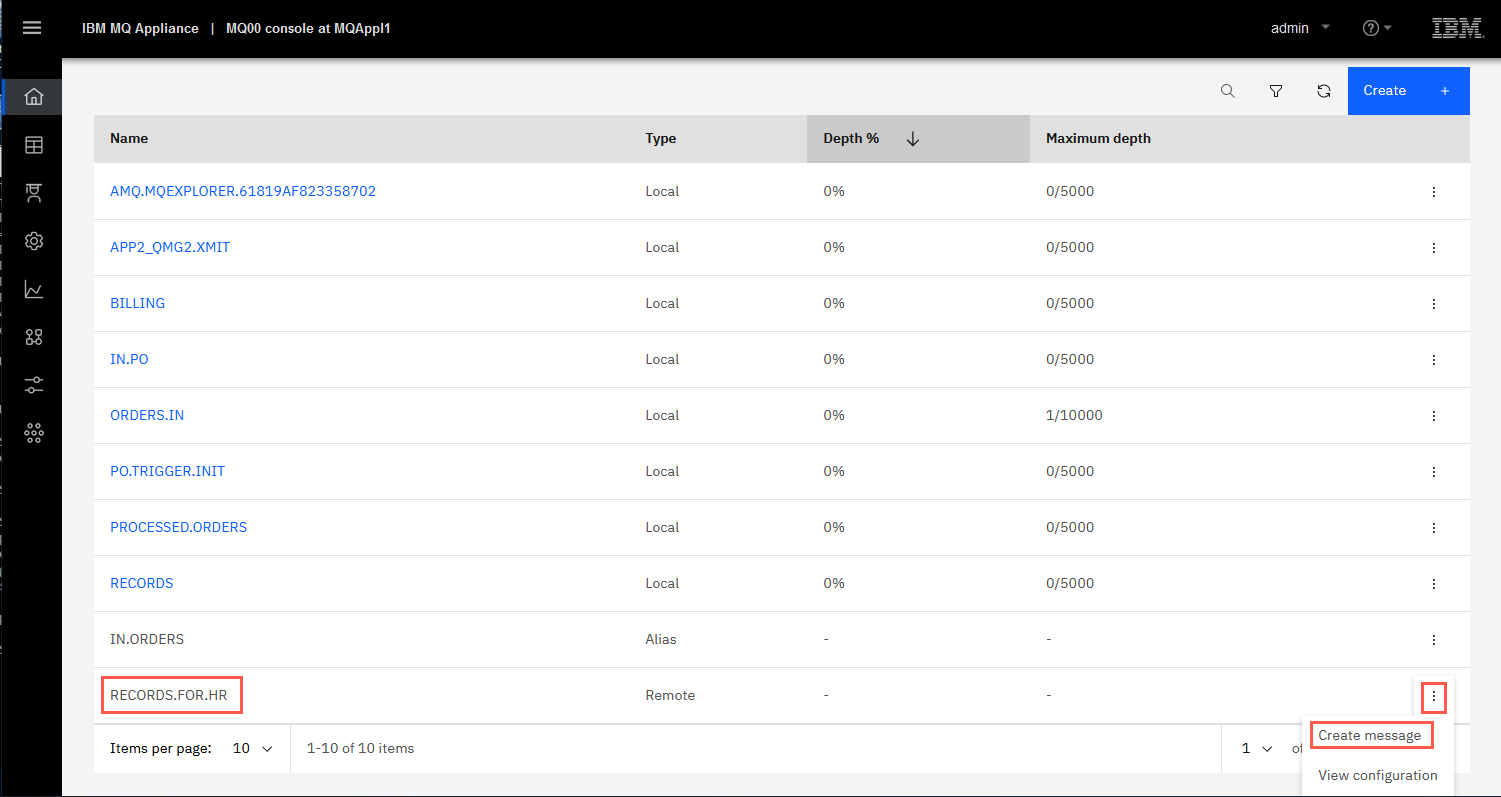This screenshot has height=797, width=1501.
Task: Click the Alias type cell
Action: pos(661,639)
